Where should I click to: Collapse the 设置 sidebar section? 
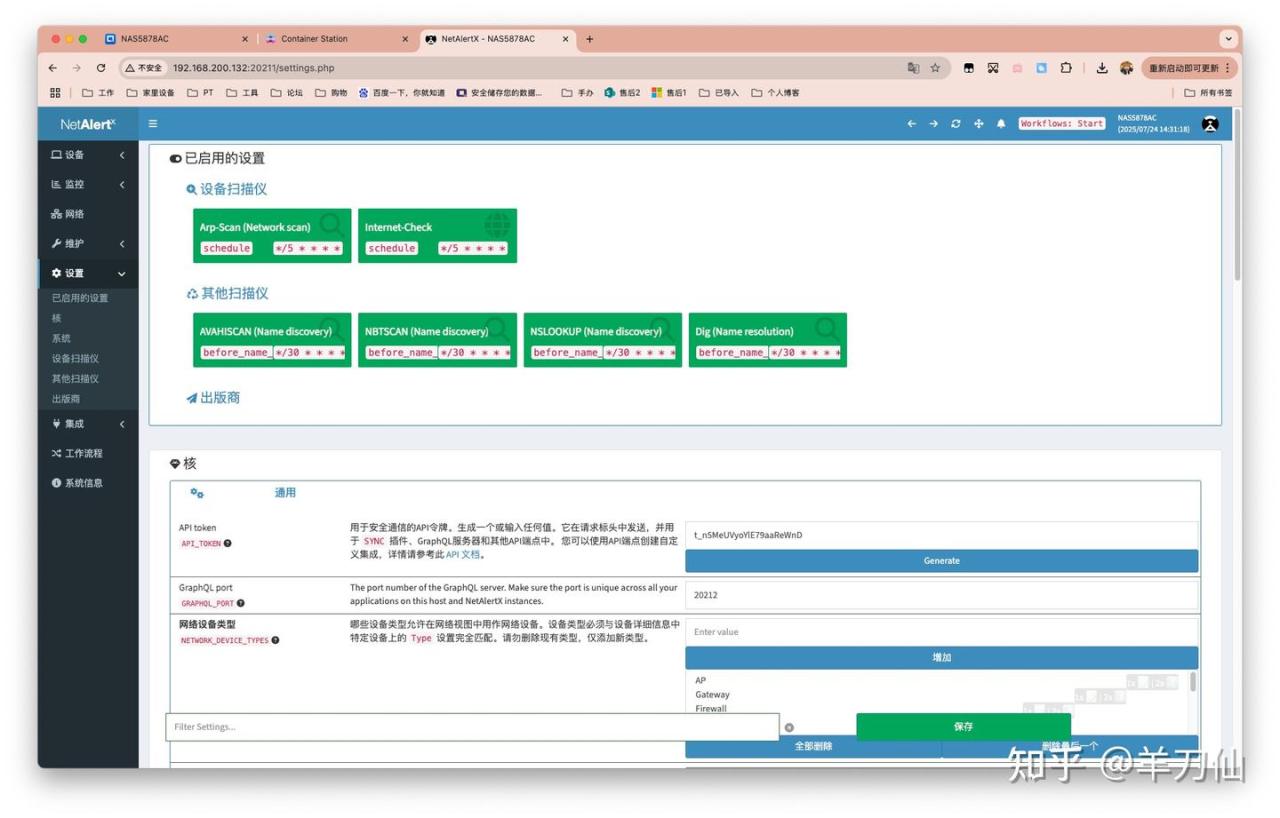88,274
